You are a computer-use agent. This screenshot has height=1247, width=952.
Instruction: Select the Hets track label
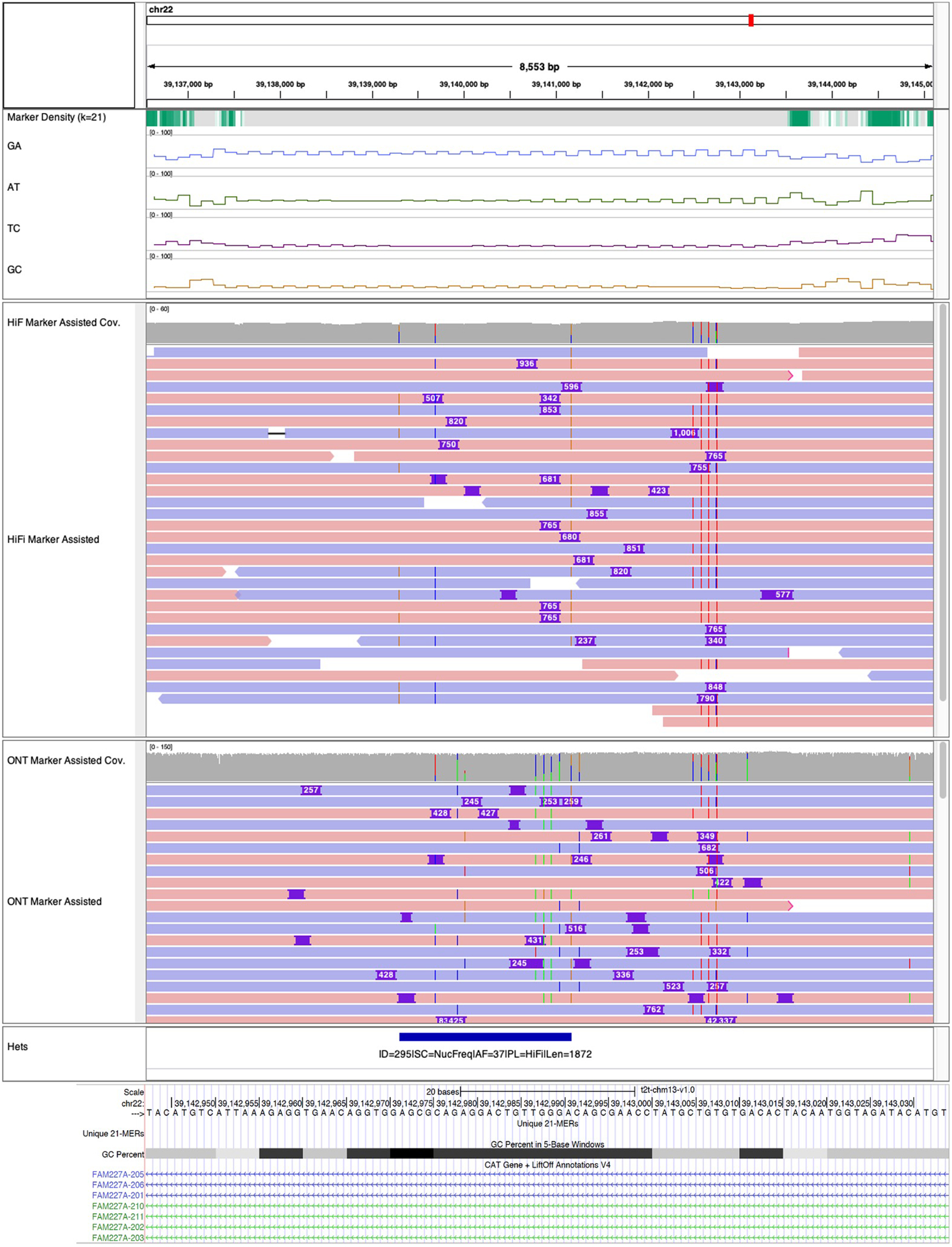click(18, 1047)
